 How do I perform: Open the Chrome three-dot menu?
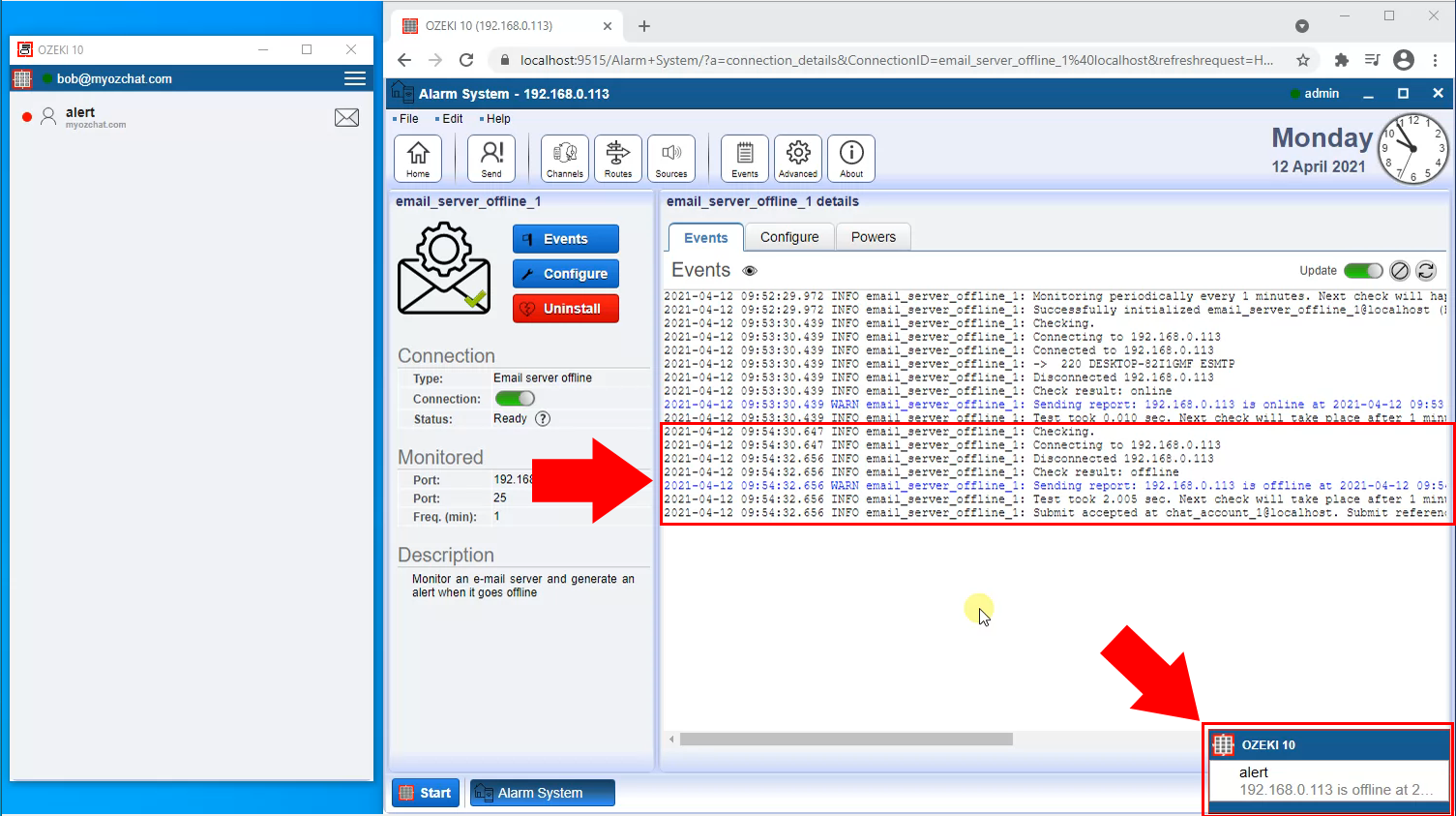pyautogui.click(x=1436, y=59)
